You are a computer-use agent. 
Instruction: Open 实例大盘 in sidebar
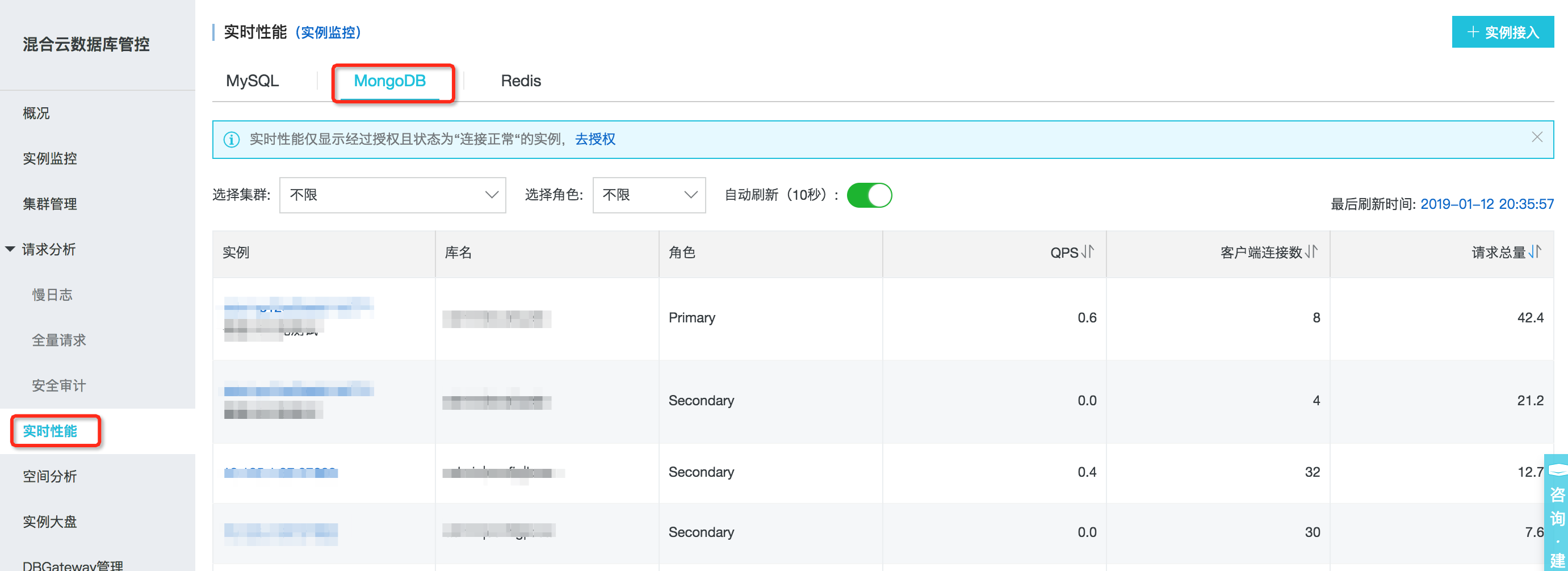pyautogui.click(x=50, y=522)
